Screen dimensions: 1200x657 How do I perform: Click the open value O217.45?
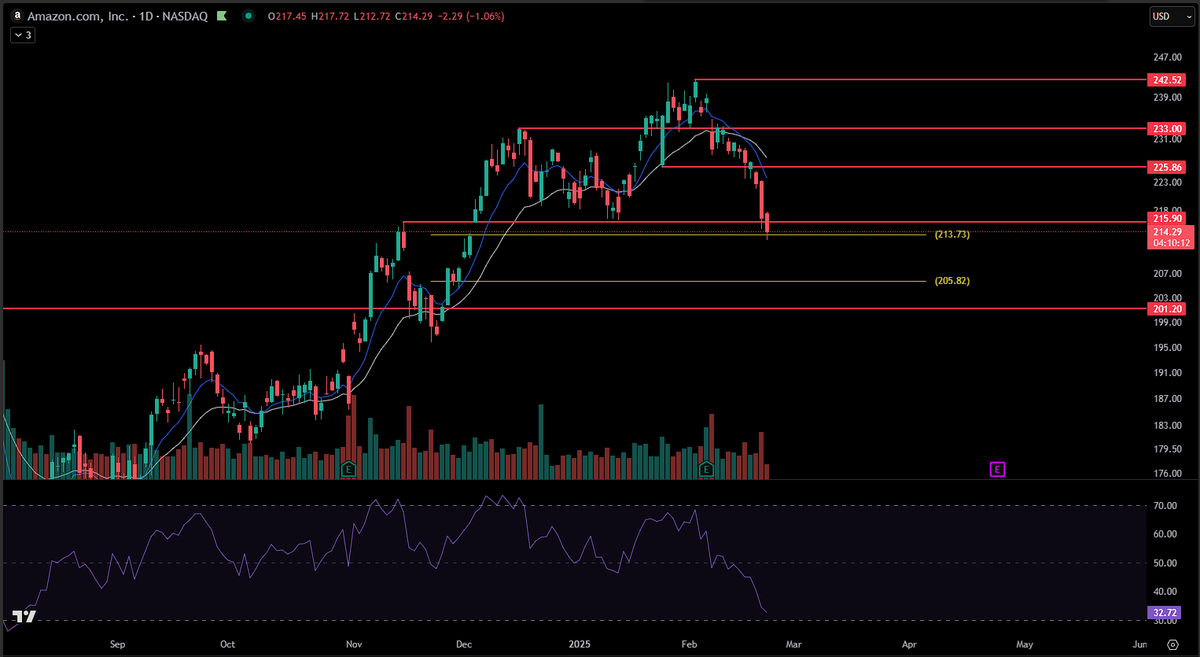(x=287, y=16)
